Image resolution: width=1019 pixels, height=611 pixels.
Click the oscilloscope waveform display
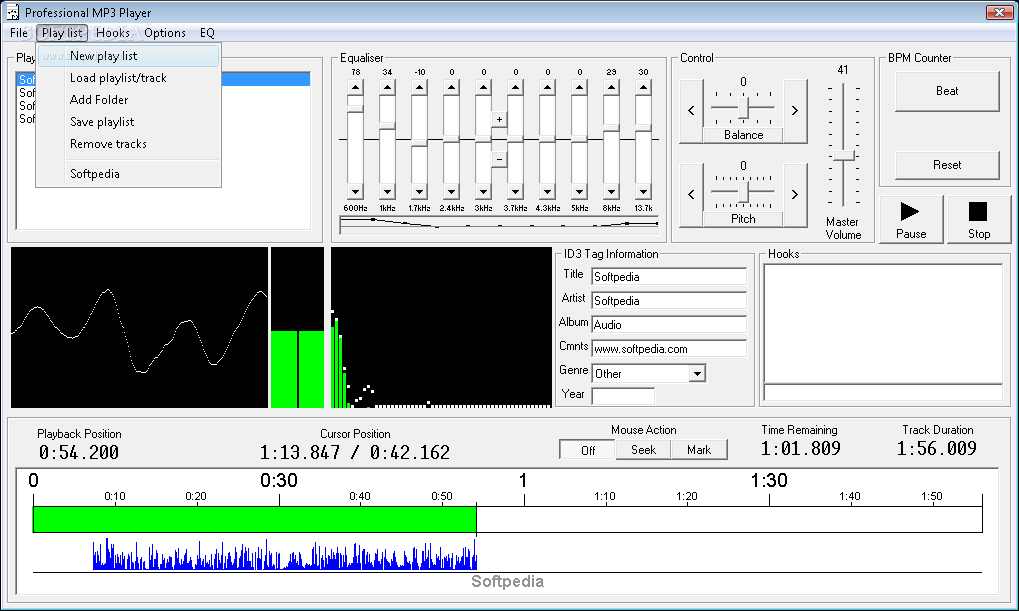point(139,328)
